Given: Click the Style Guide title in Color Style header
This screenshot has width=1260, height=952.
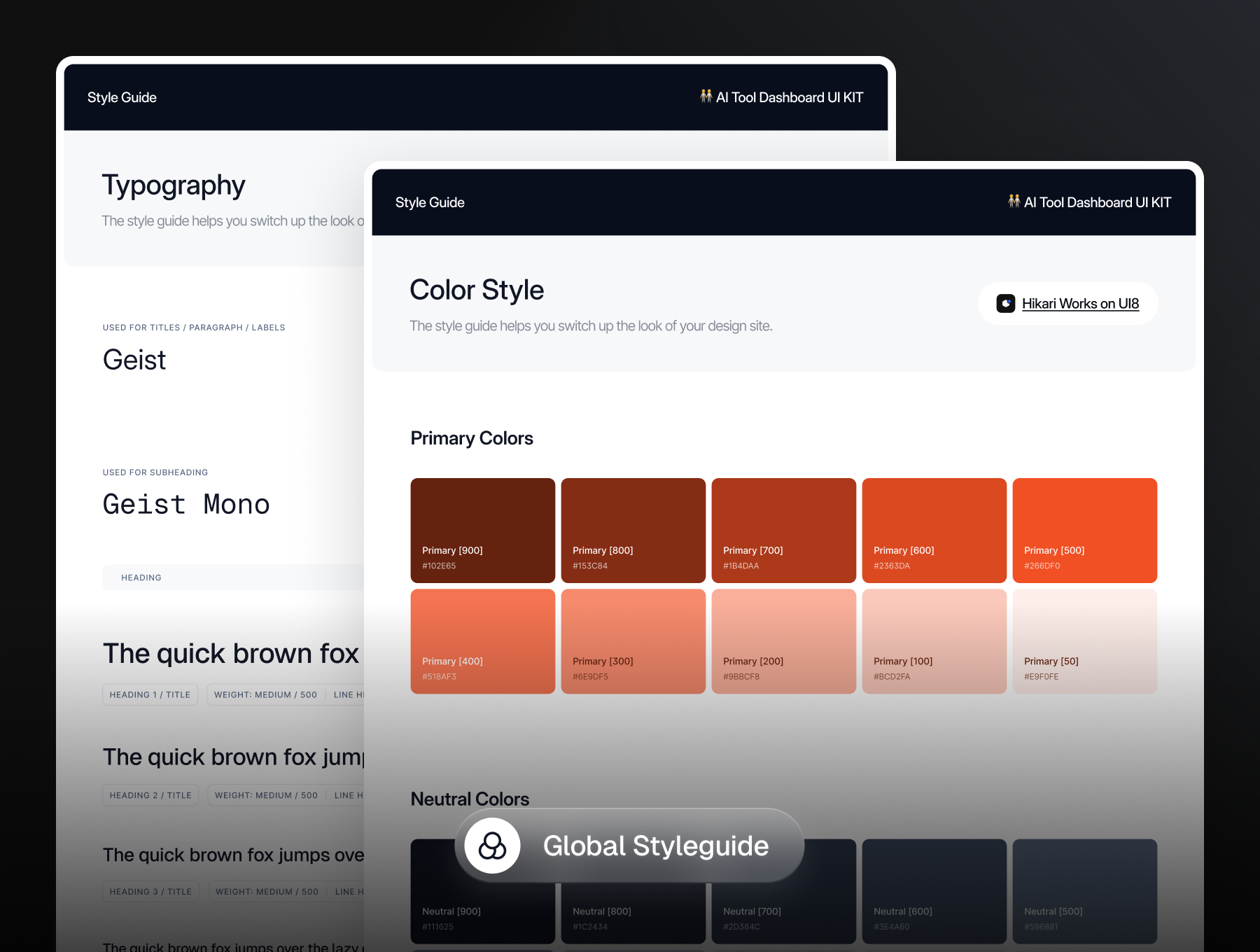Looking at the screenshot, I should [430, 202].
